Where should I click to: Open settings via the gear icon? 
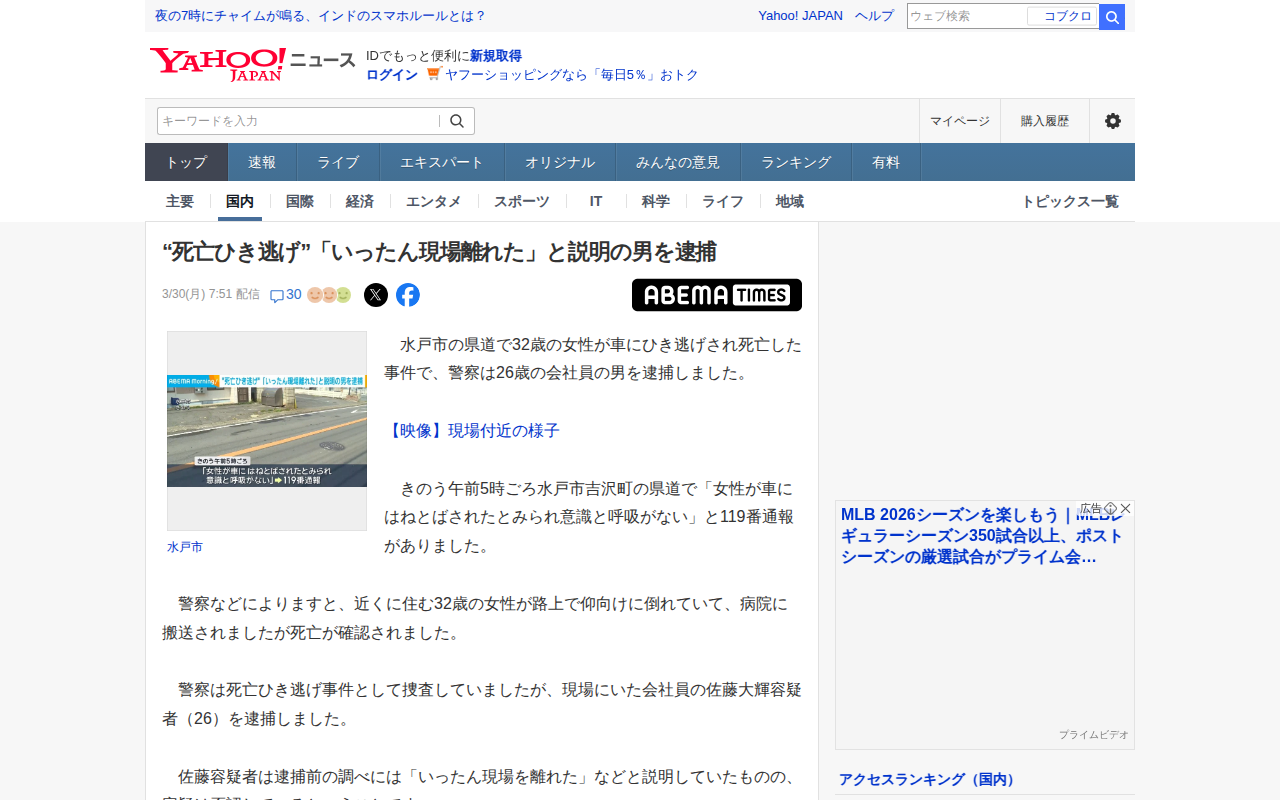point(1112,121)
